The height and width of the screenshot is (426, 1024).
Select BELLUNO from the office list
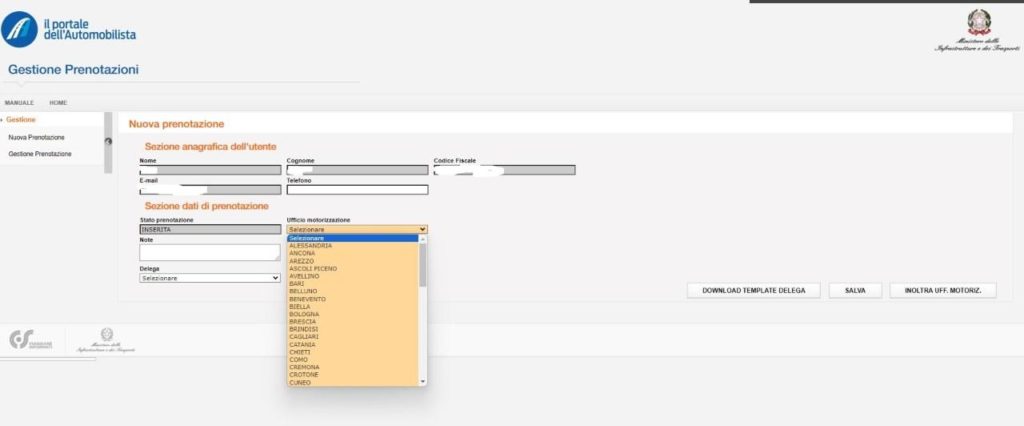[353, 291]
